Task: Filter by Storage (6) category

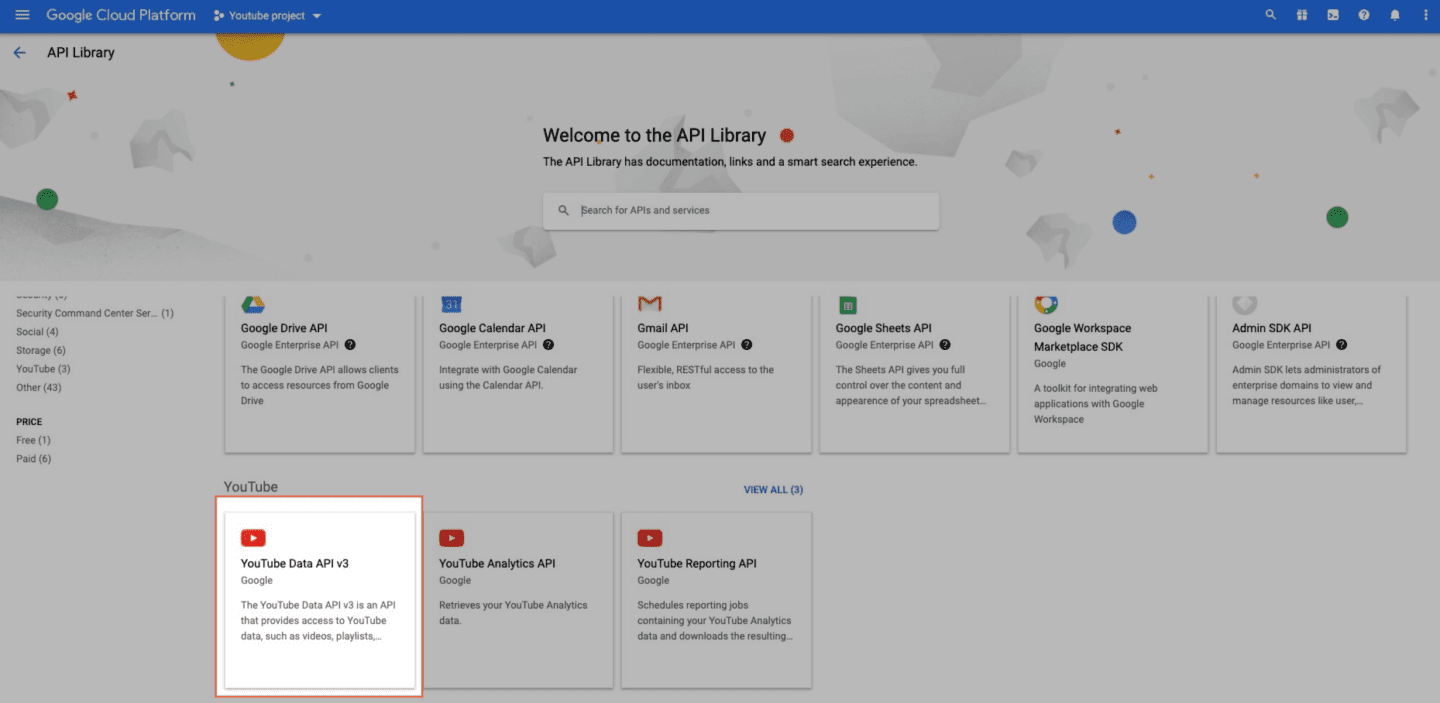Action: click(41, 351)
